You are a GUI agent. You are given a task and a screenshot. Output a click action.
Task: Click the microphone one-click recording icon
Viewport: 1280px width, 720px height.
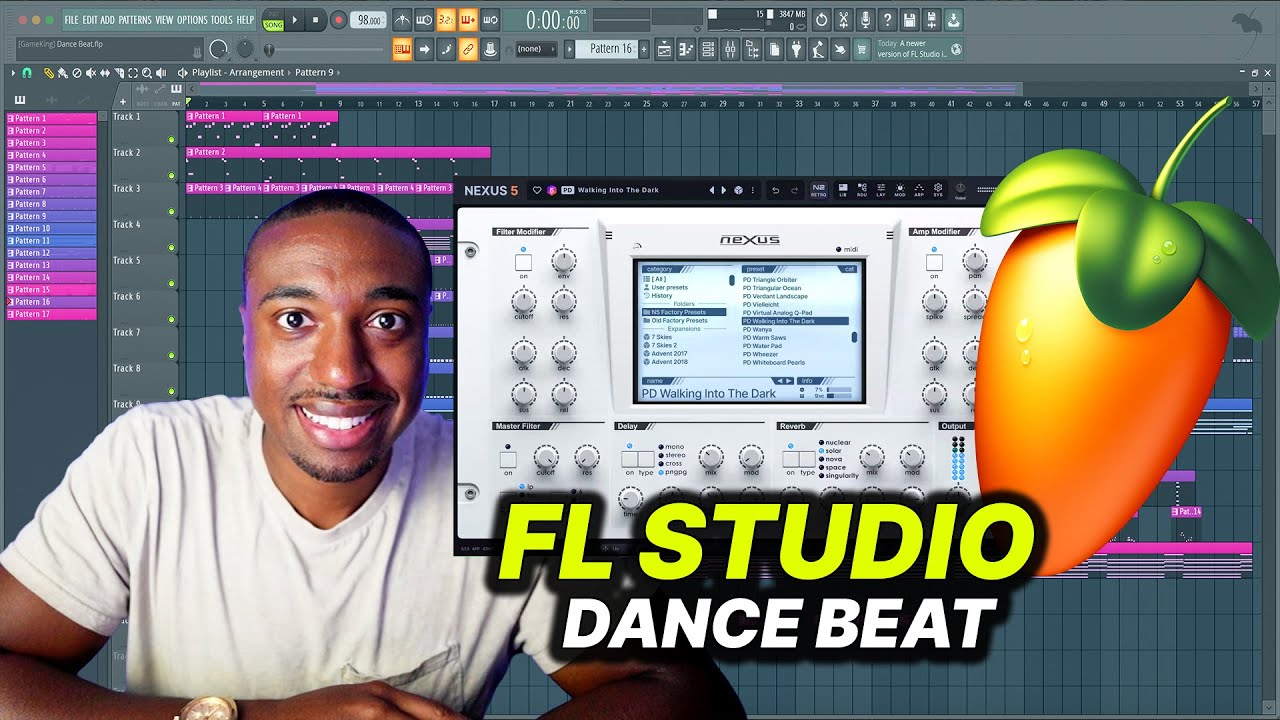pyautogui.click(x=866, y=20)
